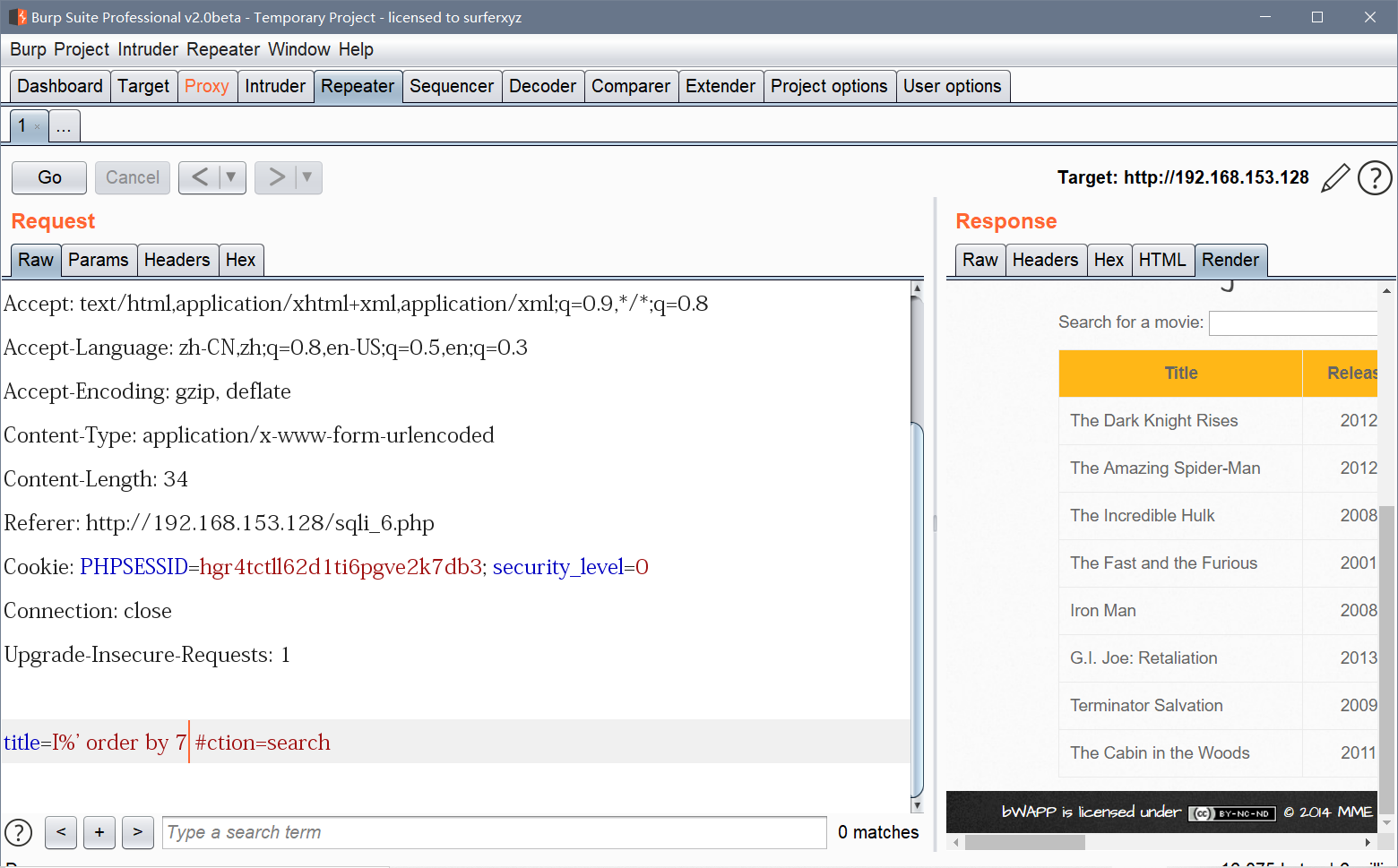Open the Project options tab
Viewport: 1398px width, 868px height.
pyautogui.click(x=829, y=86)
